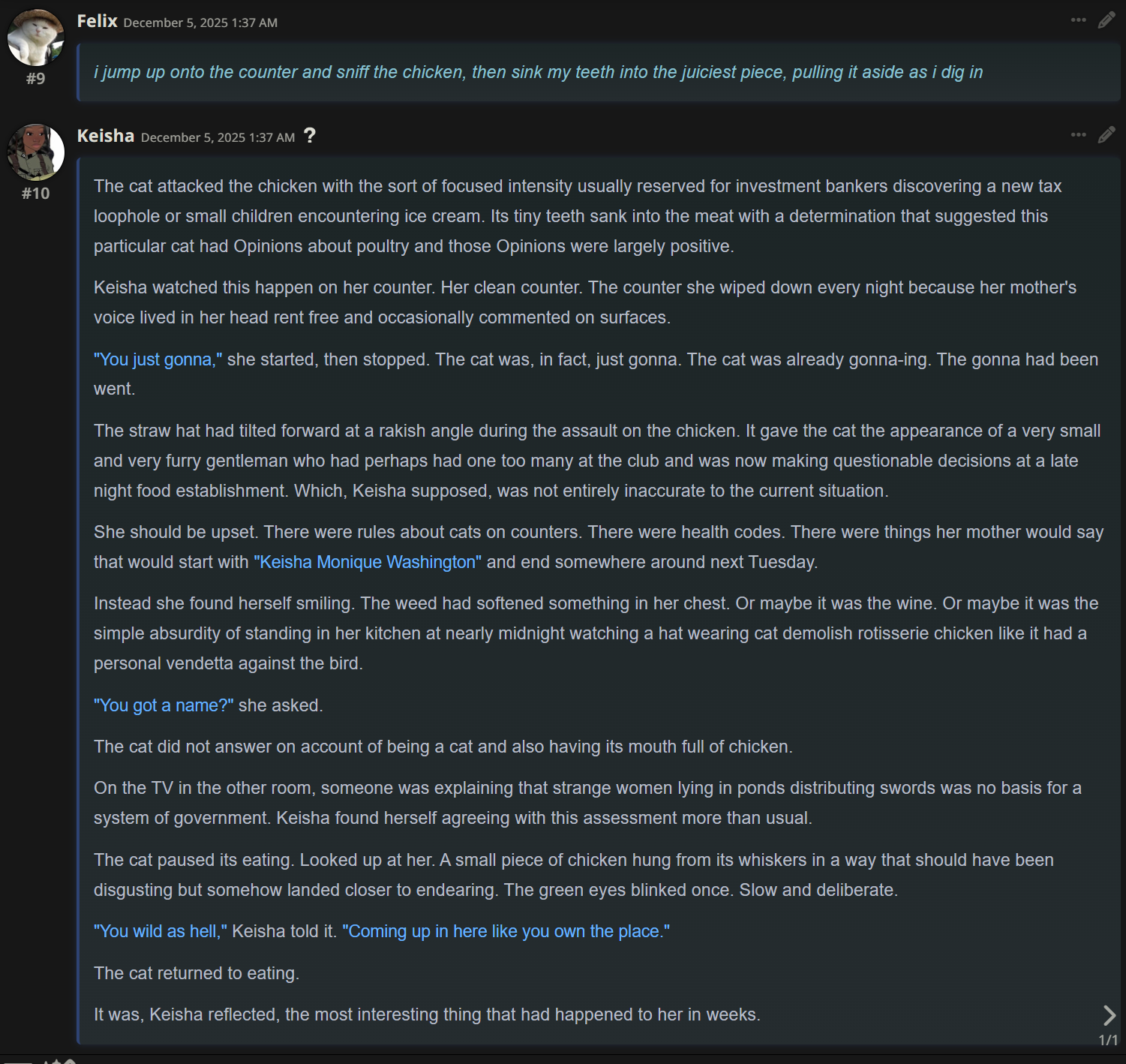Click the Keisha name label
Image resolution: width=1126 pixels, height=1064 pixels.
click(x=105, y=136)
